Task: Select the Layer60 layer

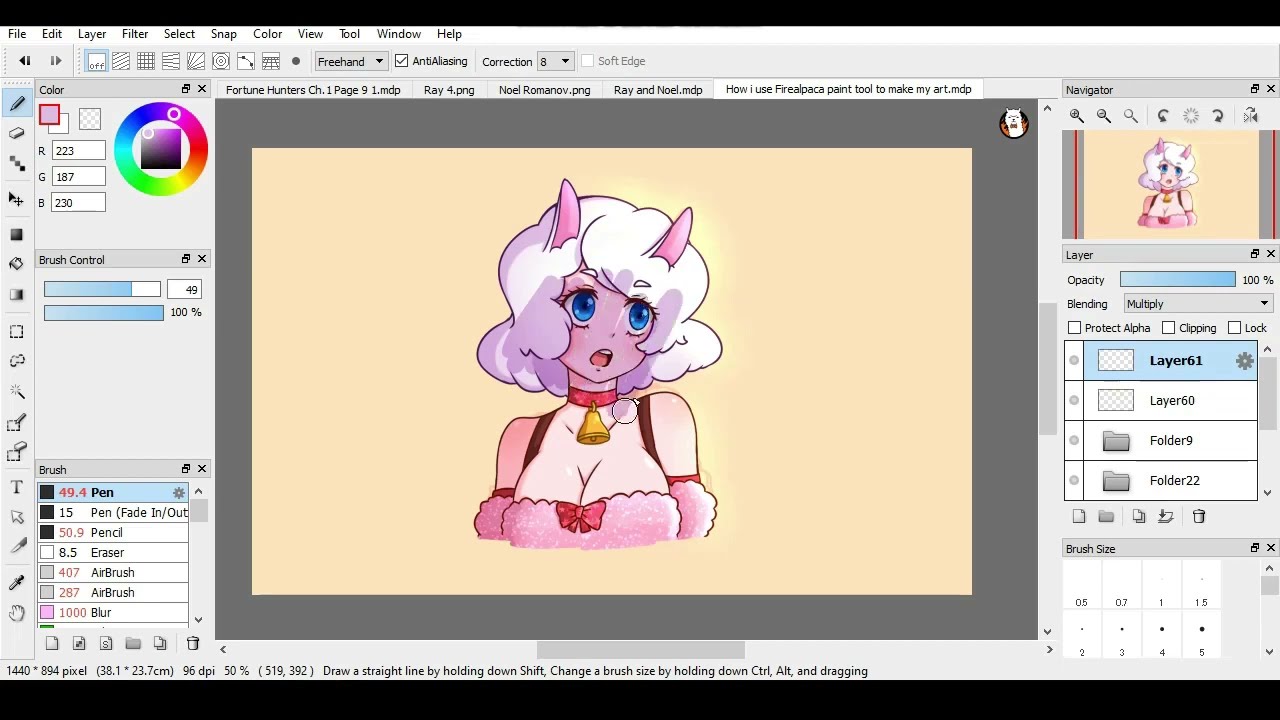Action: pyautogui.click(x=1172, y=401)
